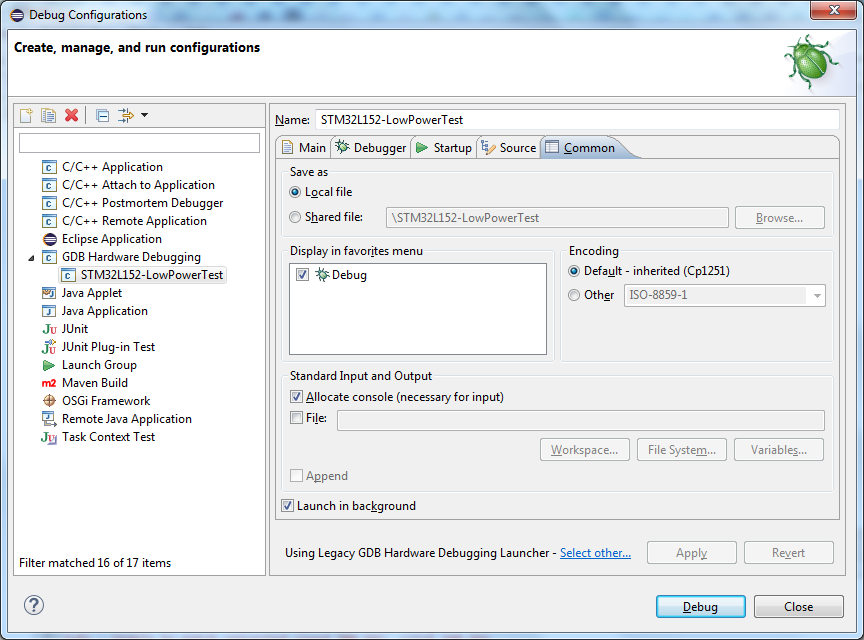Select the Maven Build configuration type
This screenshot has height=640, width=864.
(94, 383)
